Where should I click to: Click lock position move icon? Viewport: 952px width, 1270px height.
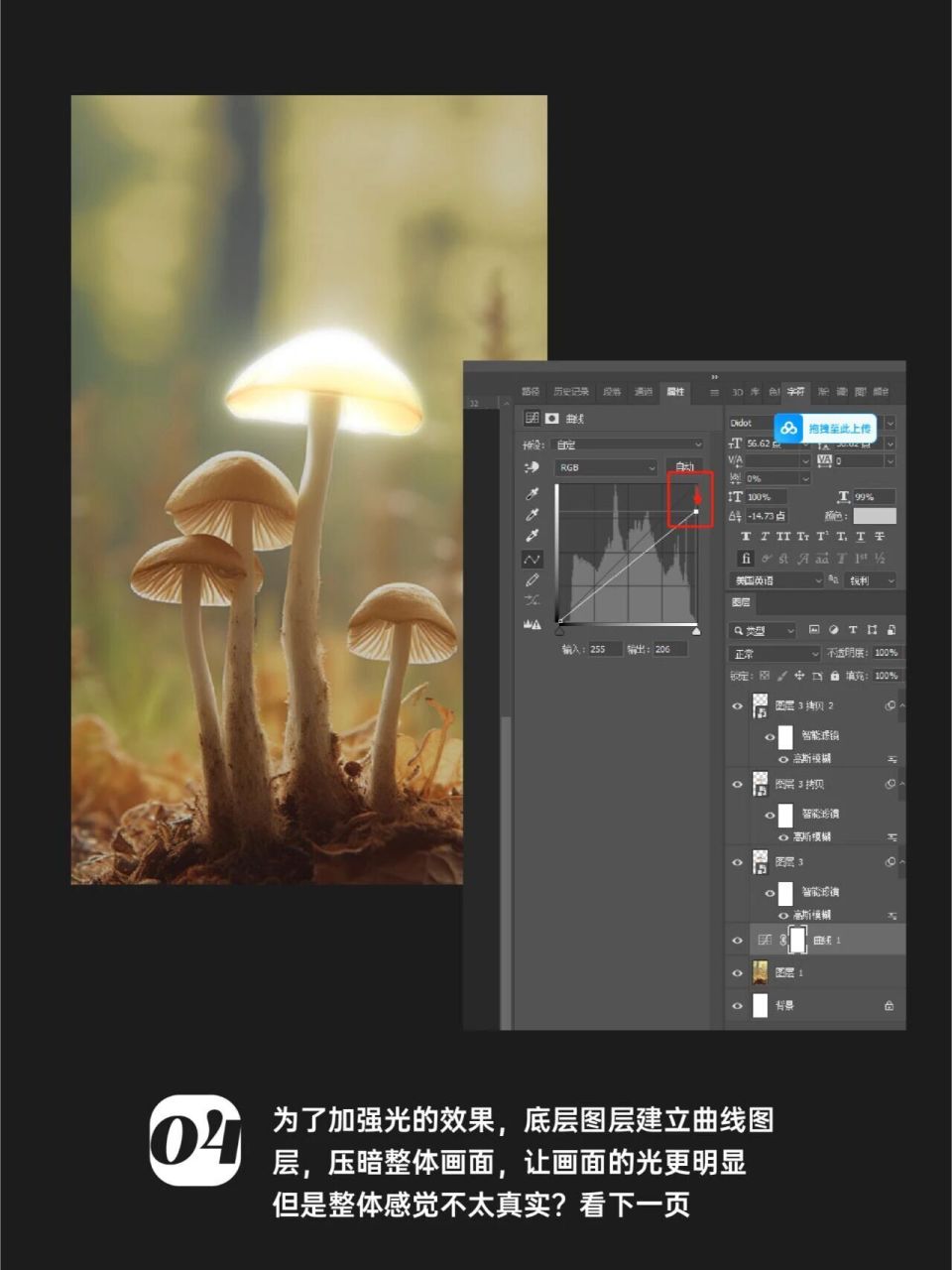799,676
